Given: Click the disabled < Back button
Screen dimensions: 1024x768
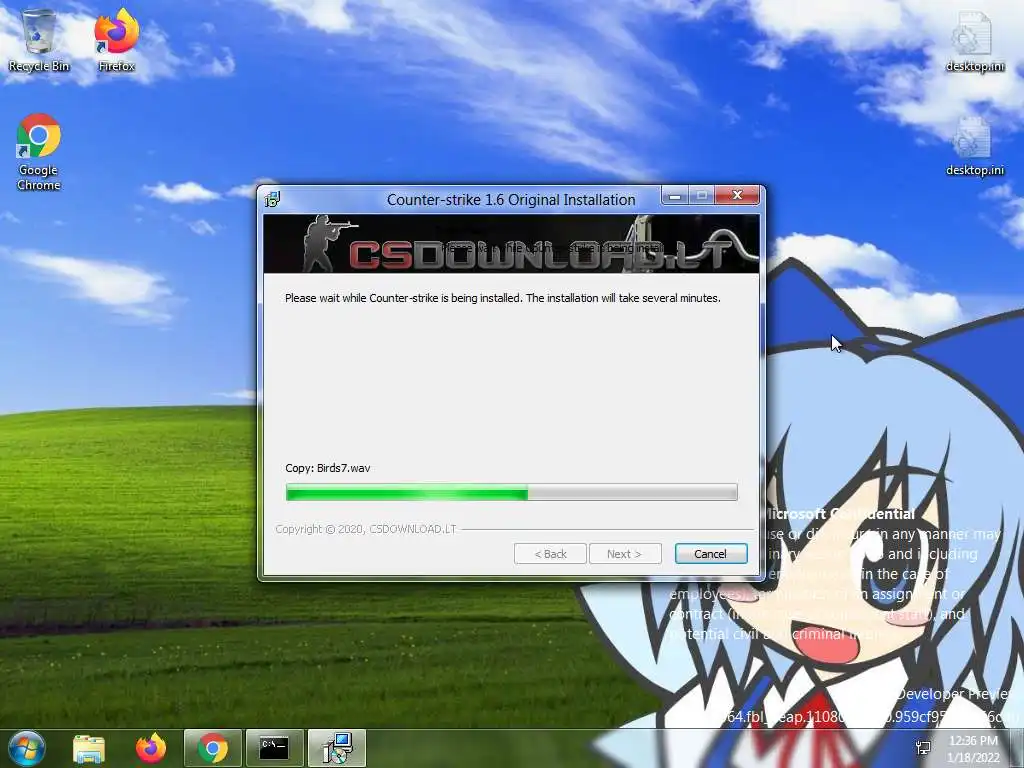Looking at the screenshot, I should pyautogui.click(x=550, y=554).
